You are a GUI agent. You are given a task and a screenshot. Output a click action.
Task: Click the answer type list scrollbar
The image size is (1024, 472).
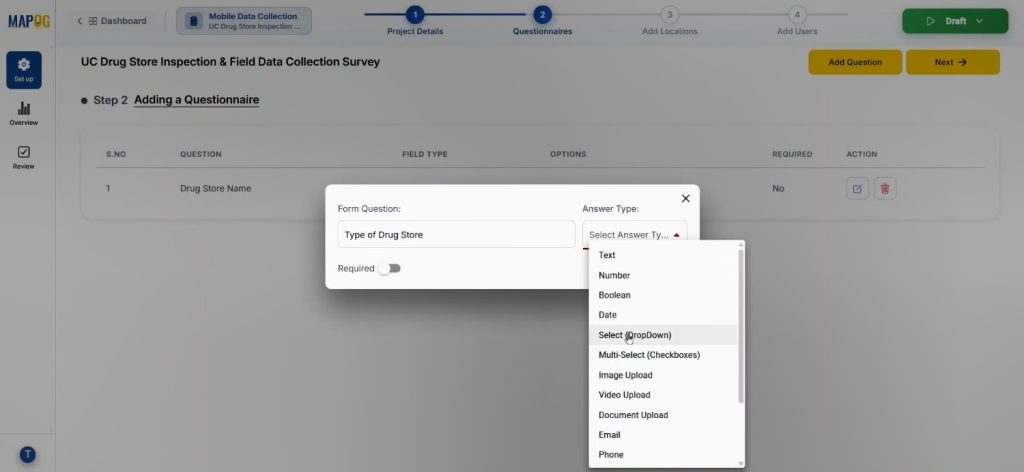(x=741, y=325)
